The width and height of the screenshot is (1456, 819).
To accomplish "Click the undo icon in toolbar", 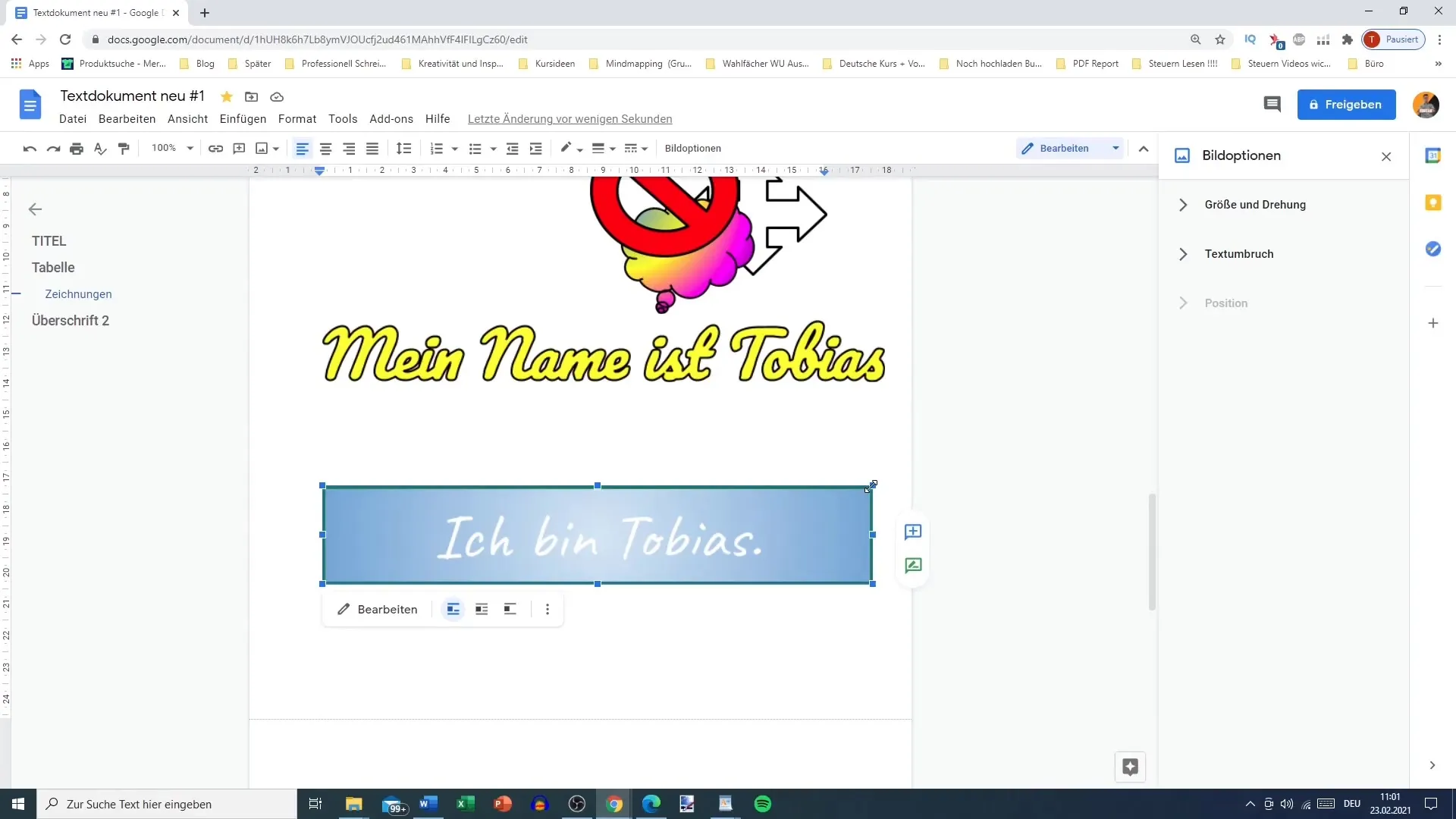I will (30, 149).
